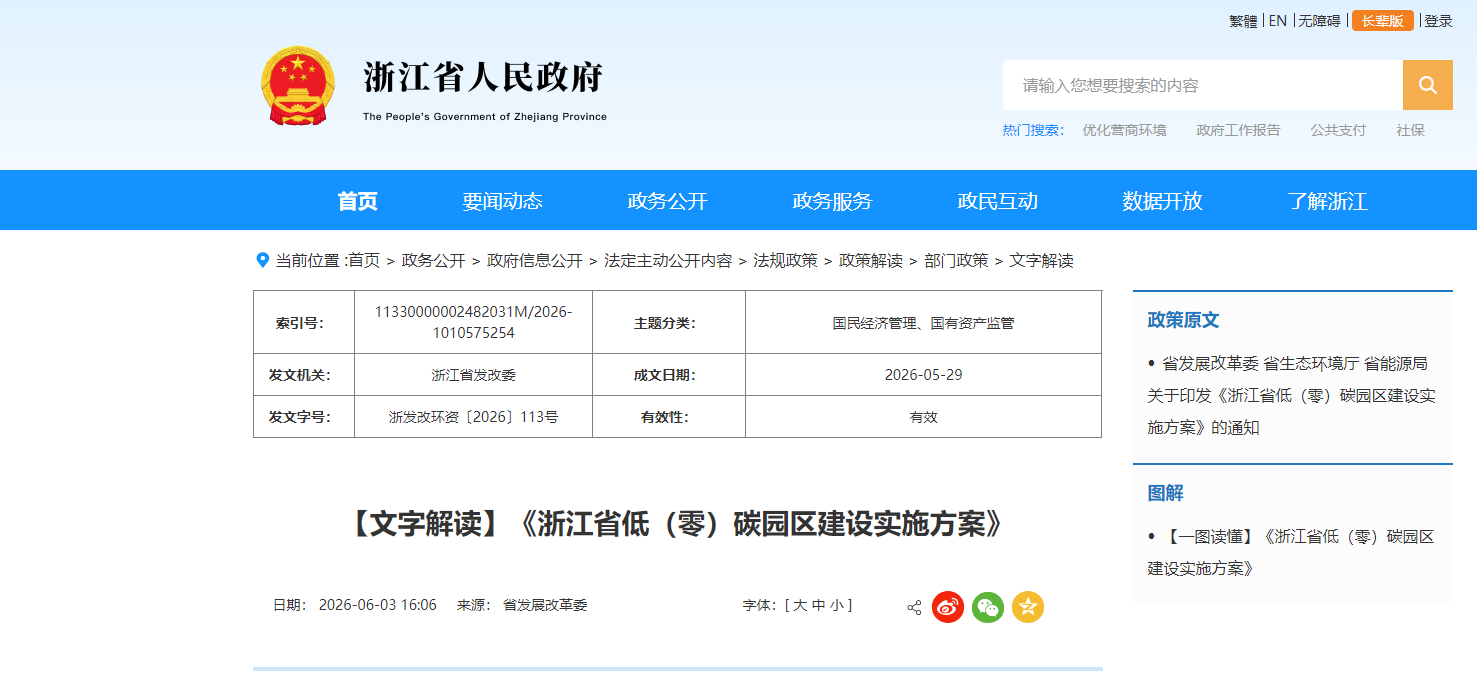
Task: Share article via Weibo icon
Action: (x=948, y=607)
